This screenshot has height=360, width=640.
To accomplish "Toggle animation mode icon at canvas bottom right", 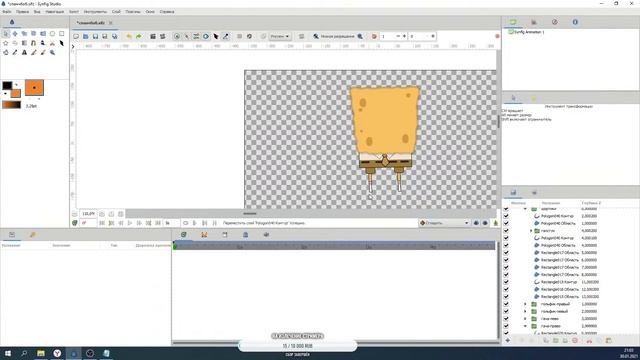I will 496,223.
